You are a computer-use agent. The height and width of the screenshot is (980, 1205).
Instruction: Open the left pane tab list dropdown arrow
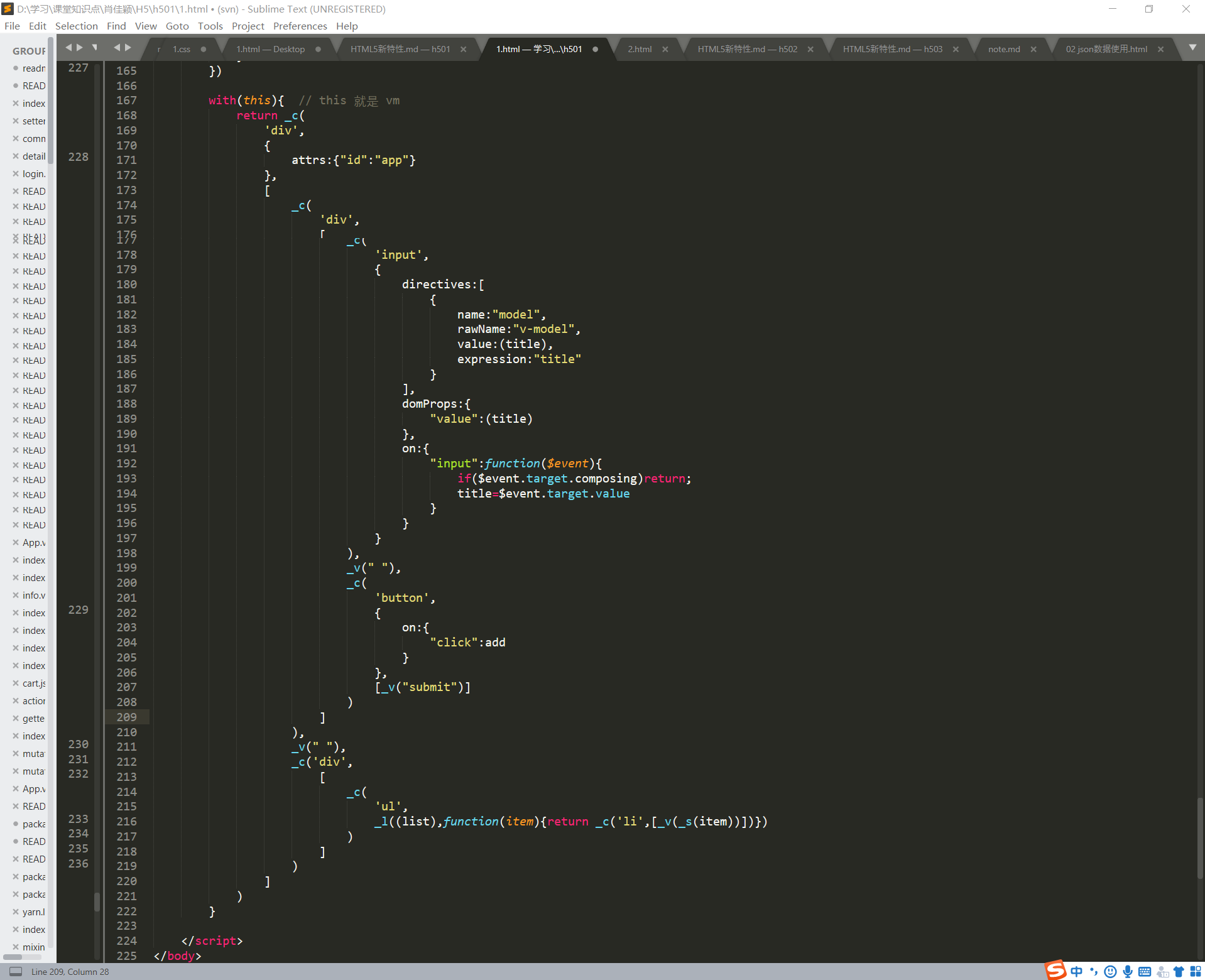tap(95, 47)
